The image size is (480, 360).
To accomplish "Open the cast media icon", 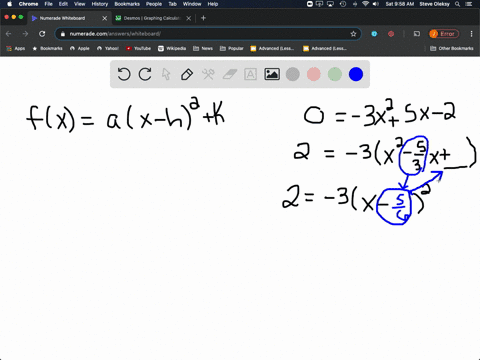I will pos(417,34).
